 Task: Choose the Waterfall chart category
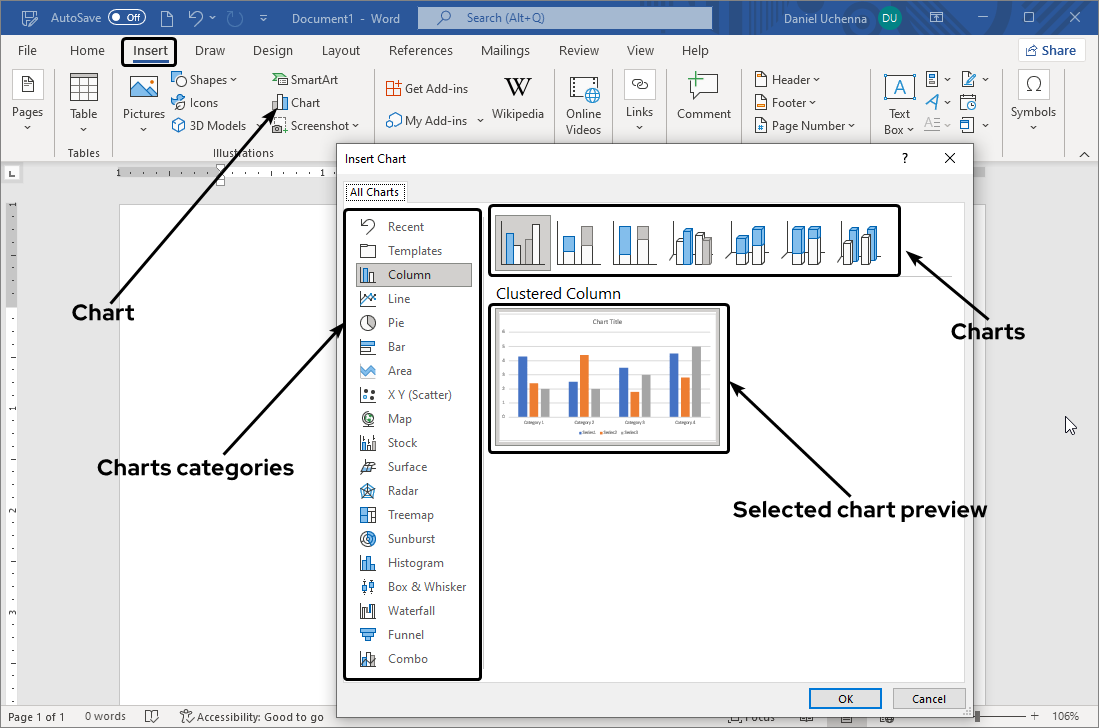(x=412, y=611)
